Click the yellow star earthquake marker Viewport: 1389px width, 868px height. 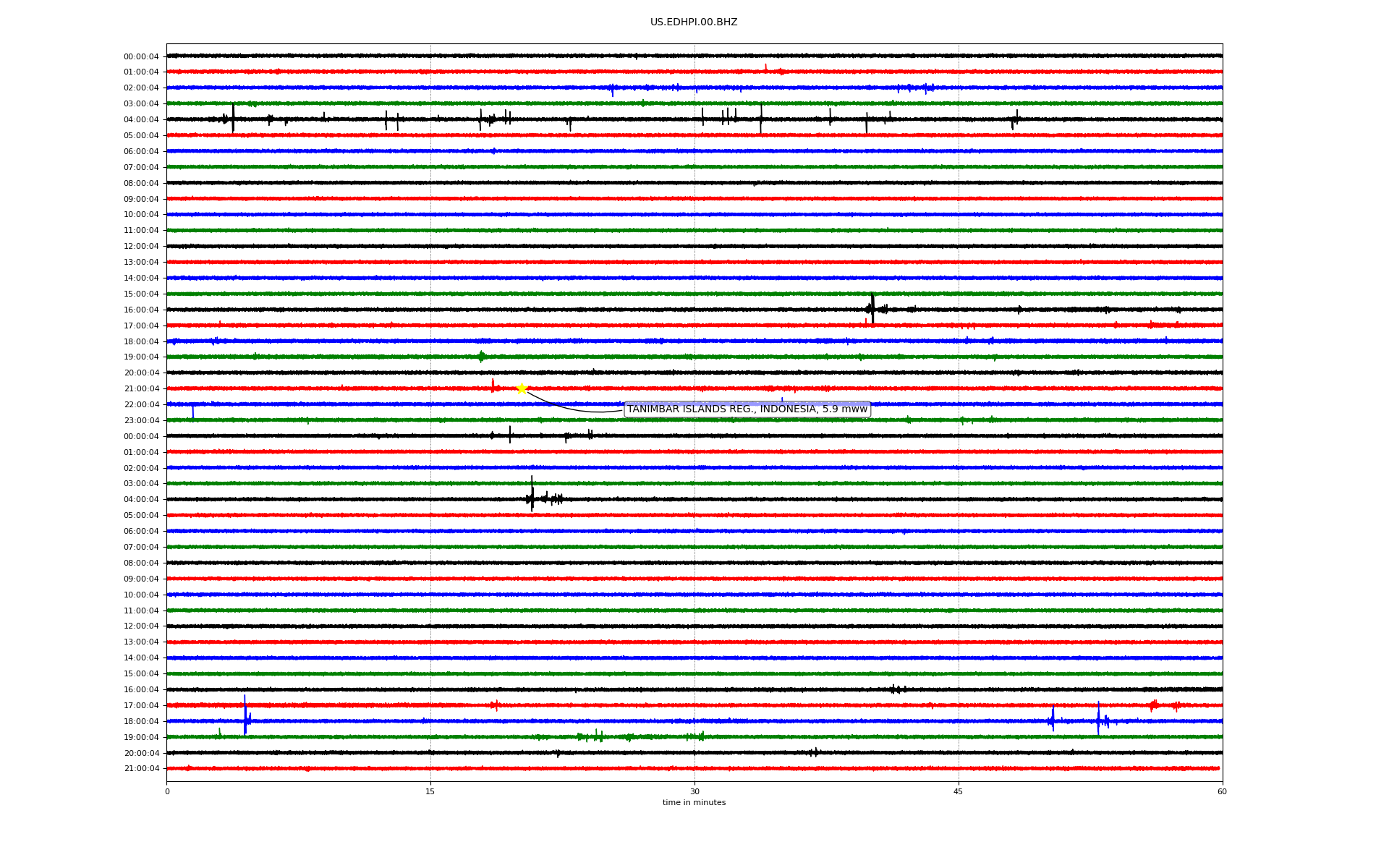pos(522,388)
